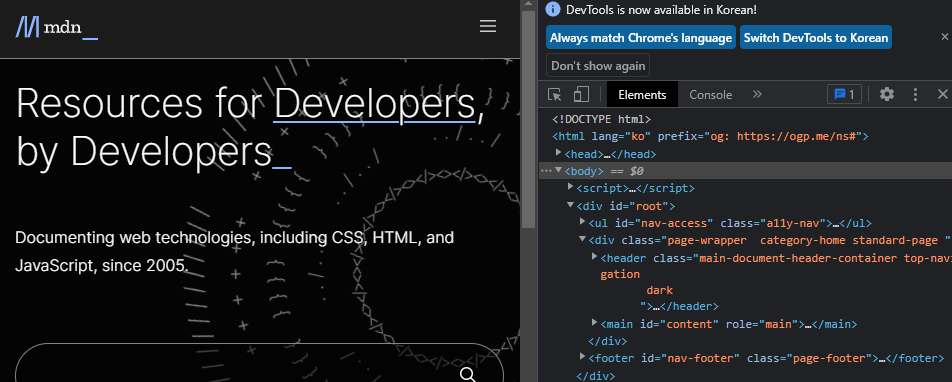Screen dimensions: 952x382
Task: Collapse the page-wrapper div node
Action: click(583, 240)
